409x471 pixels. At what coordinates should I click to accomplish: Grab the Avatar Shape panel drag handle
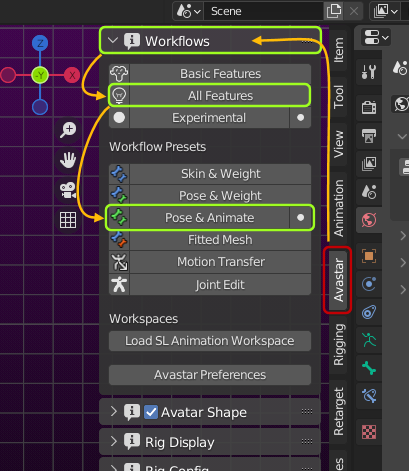[x=307, y=412]
